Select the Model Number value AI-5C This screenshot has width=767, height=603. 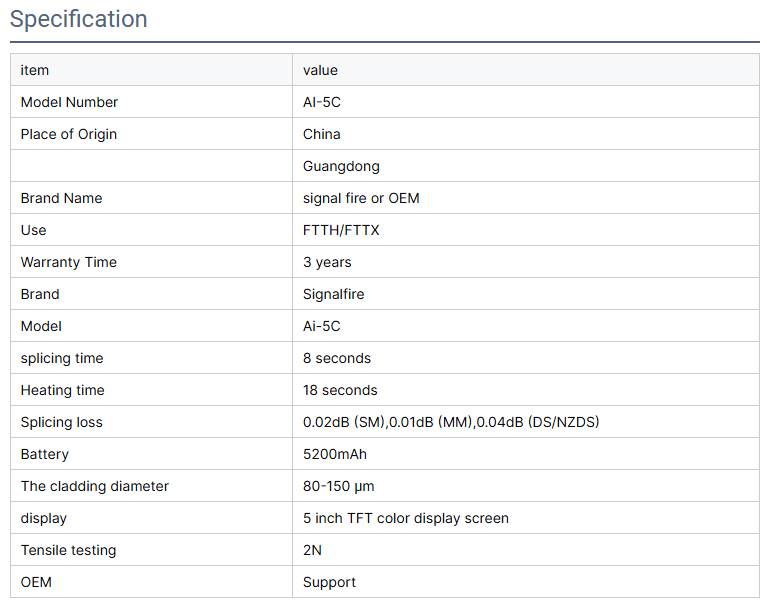(321, 102)
